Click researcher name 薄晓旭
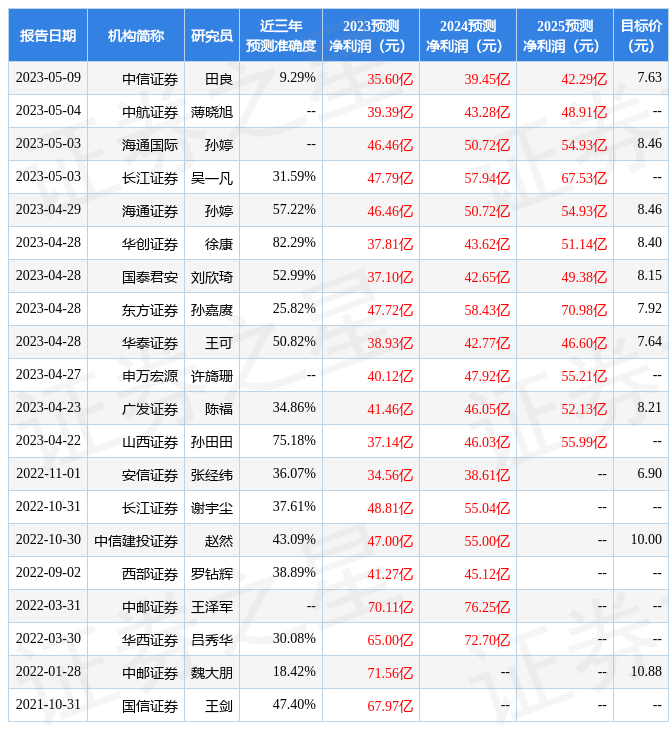The image size is (669, 730). coord(212,112)
